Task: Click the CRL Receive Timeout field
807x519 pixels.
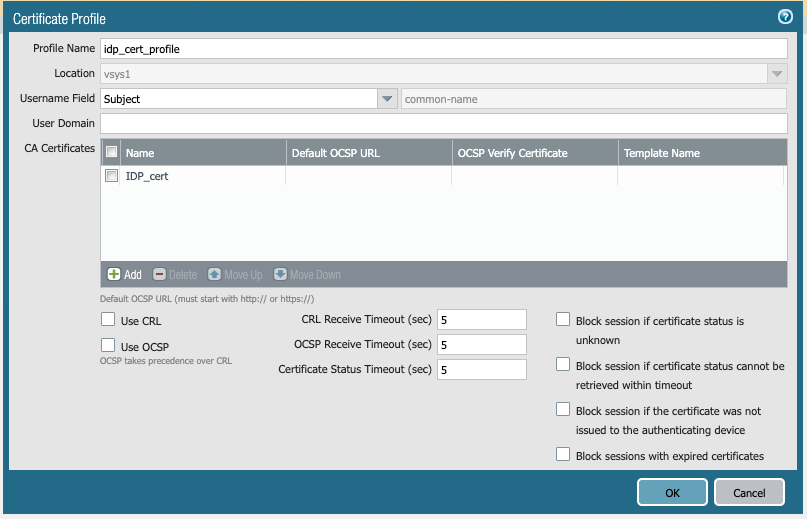Action: click(x=481, y=320)
